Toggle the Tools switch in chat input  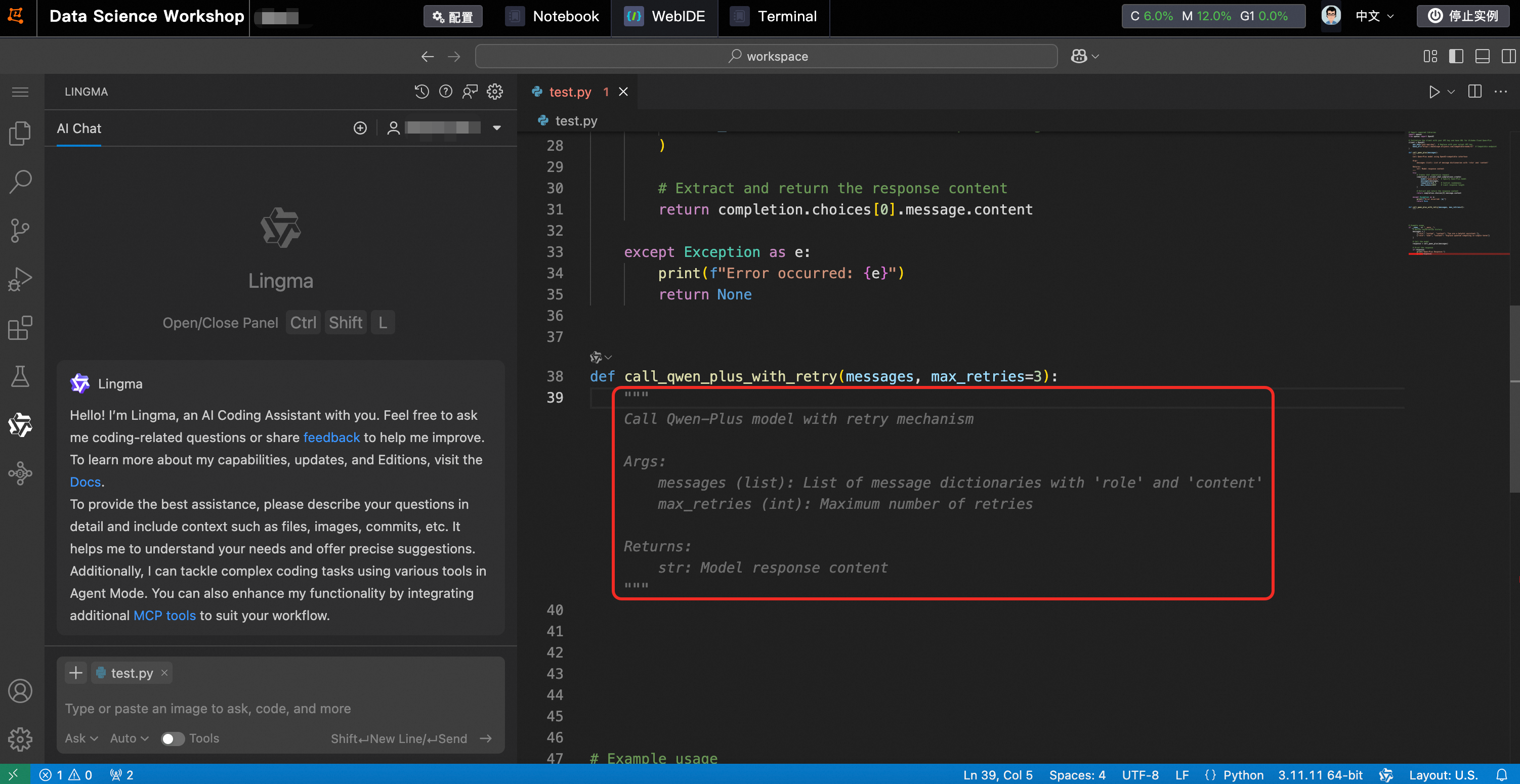pyautogui.click(x=173, y=738)
